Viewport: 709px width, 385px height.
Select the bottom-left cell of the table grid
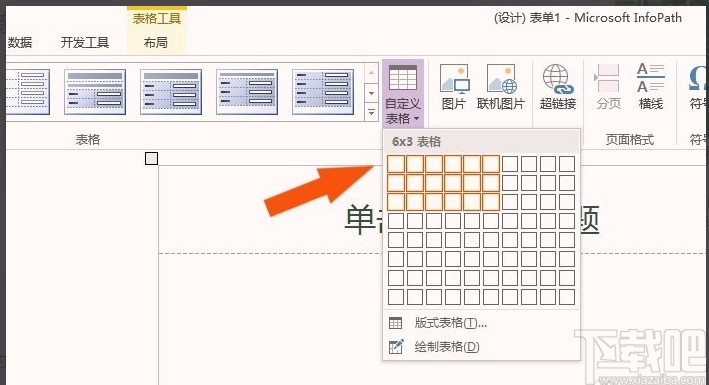[x=396, y=297]
